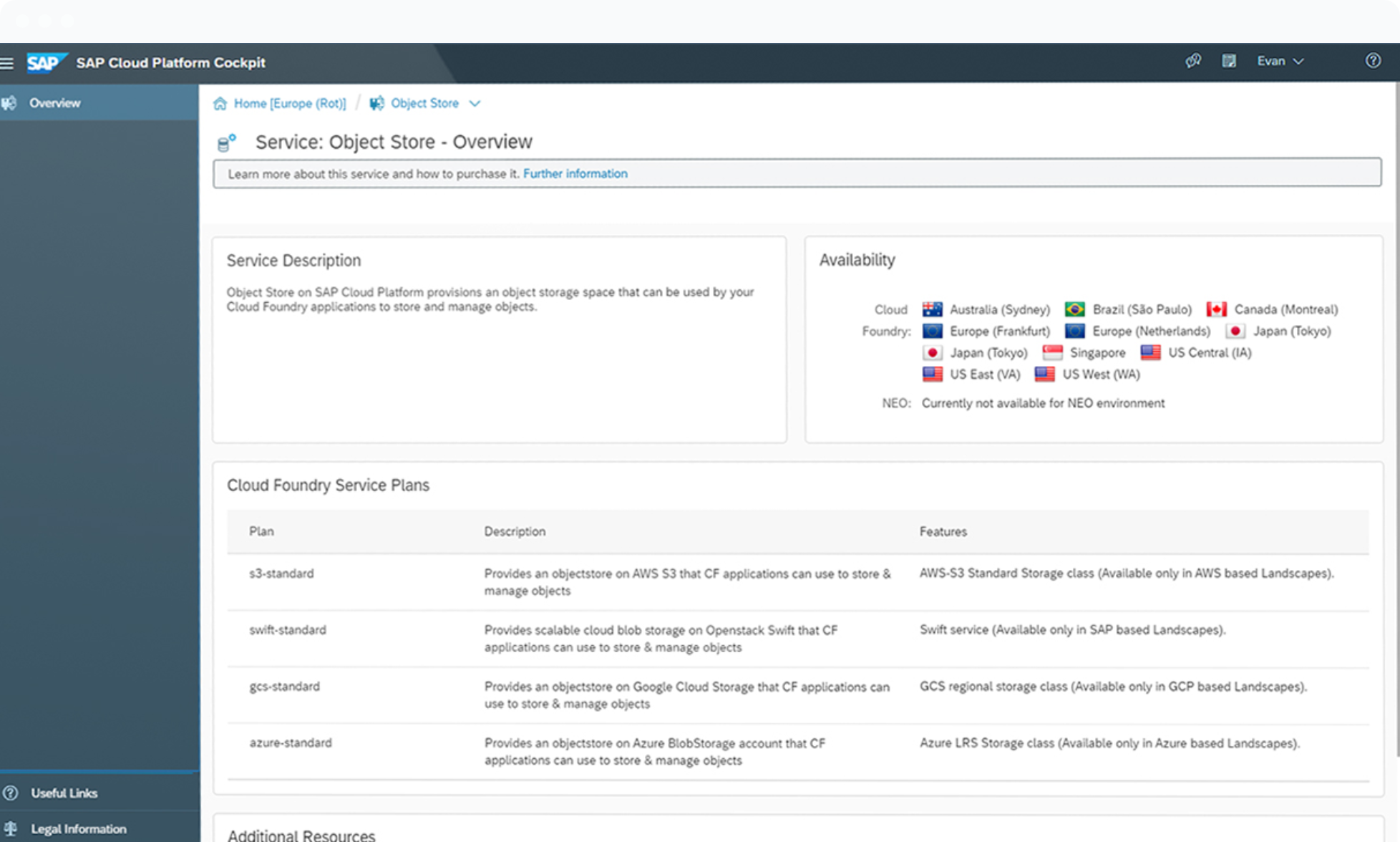The height and width of the screenshot is (842, 1400).
Task: Click the Overview icon in the left sidebar
Action: click(10, 102)
